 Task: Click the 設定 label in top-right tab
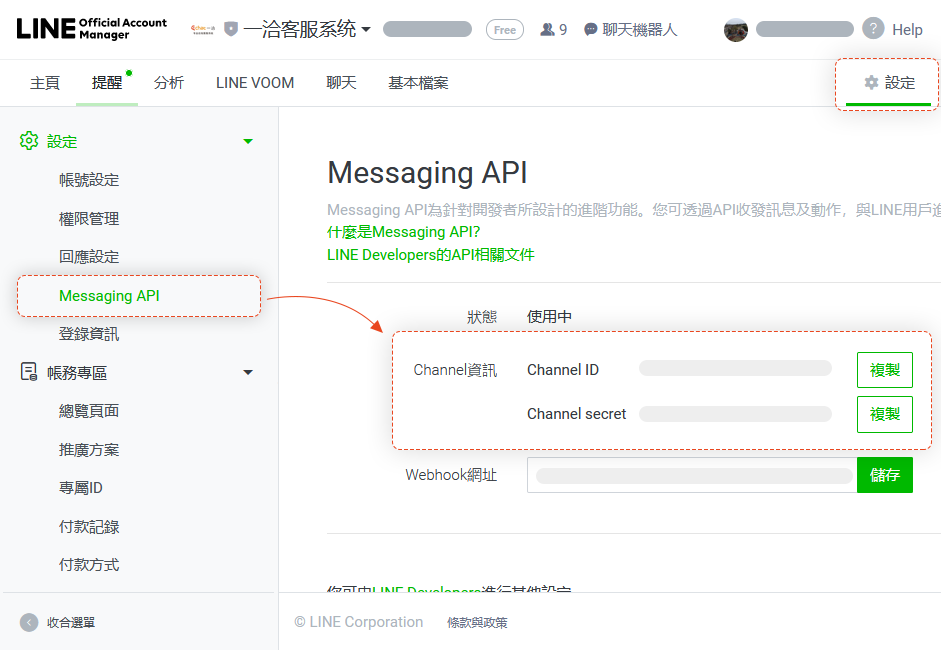click(900, 83)
